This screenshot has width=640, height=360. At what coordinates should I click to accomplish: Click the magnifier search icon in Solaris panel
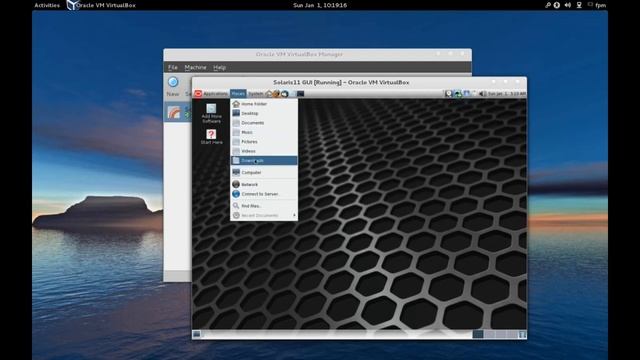click(x=449, y=94)
